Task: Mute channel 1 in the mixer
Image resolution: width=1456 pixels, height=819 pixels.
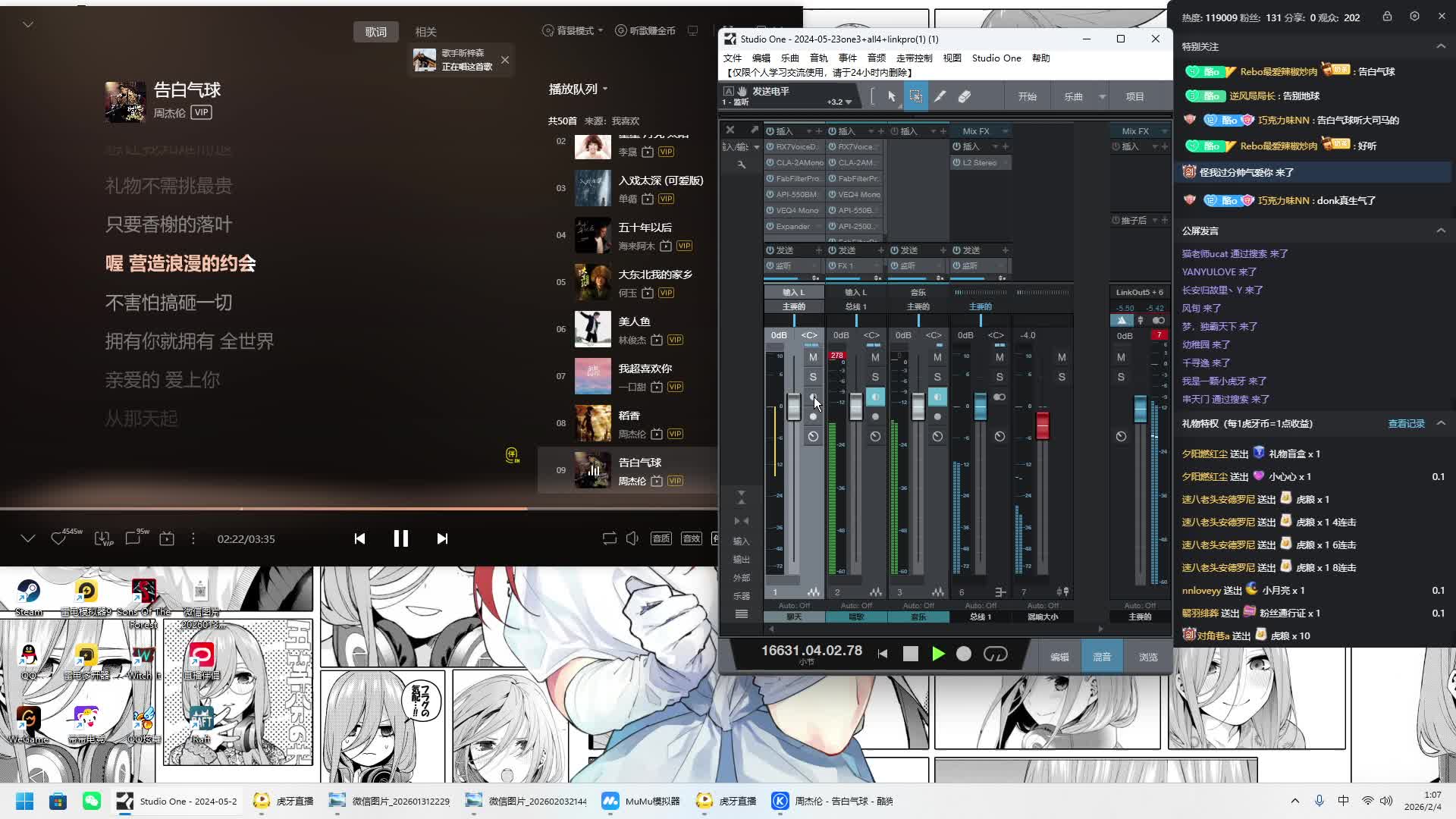Action: tap(813, 357)
